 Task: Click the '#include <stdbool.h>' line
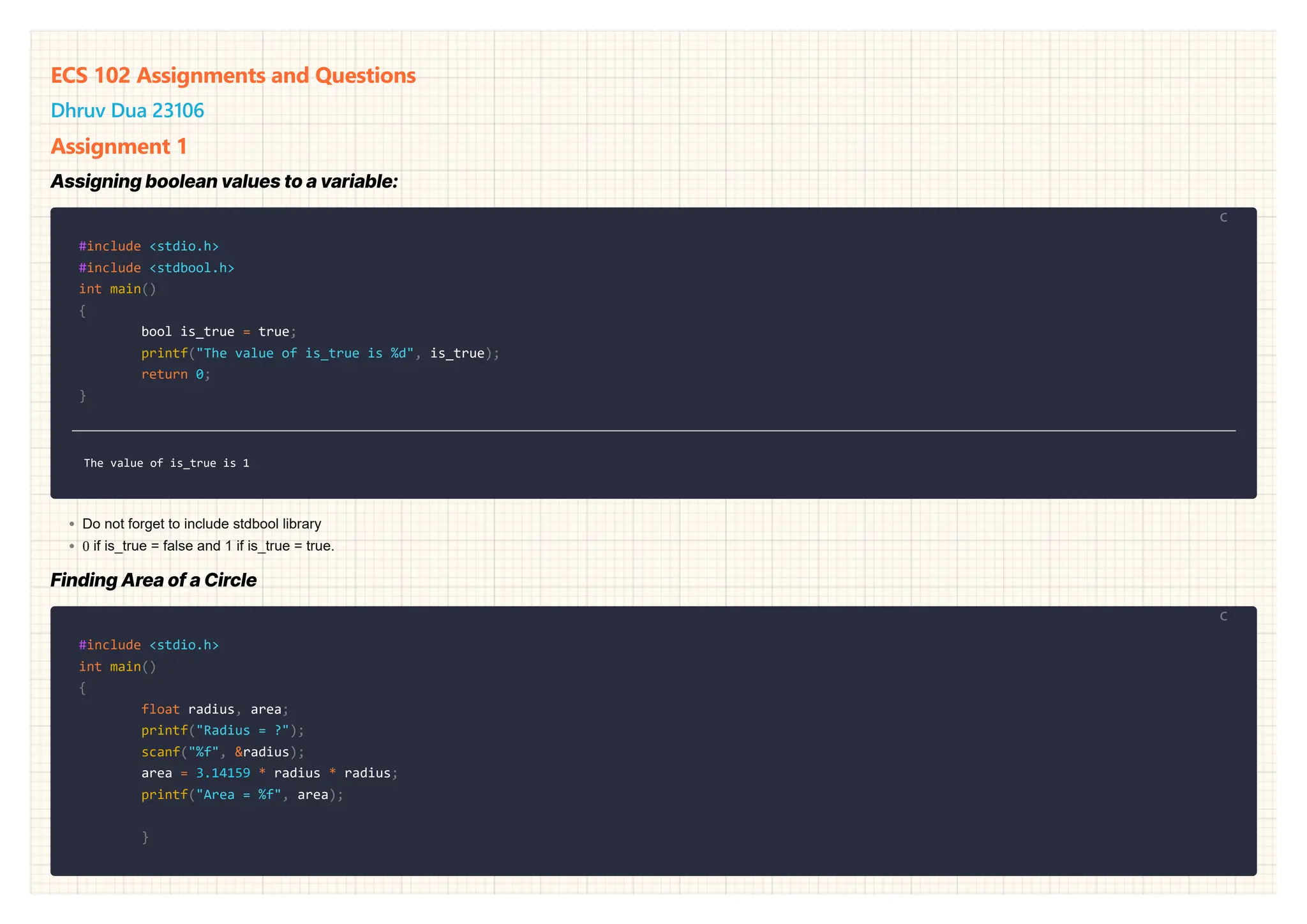(x=156, y=268)
